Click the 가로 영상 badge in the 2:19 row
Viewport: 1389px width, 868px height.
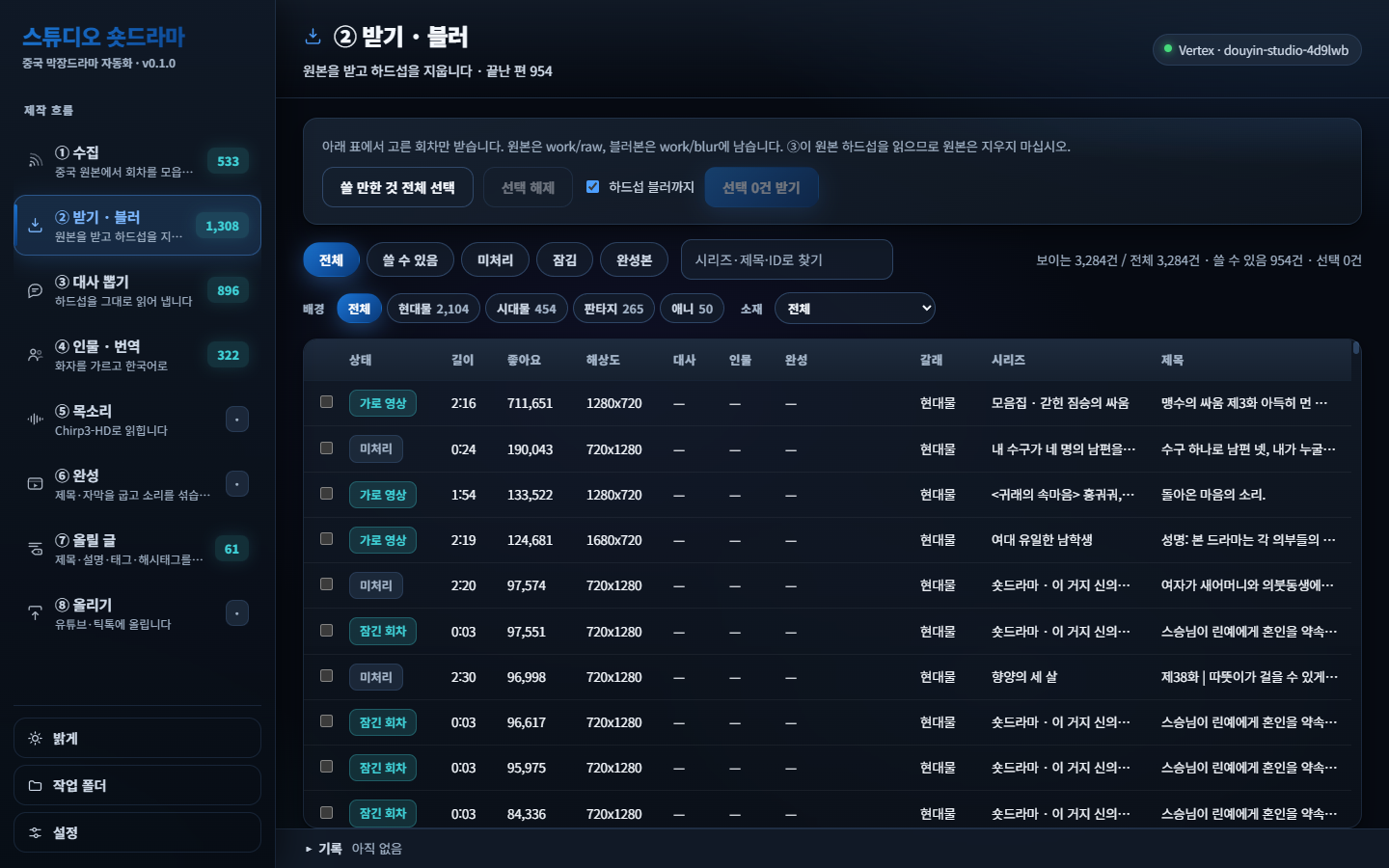[x=383, y=540]
